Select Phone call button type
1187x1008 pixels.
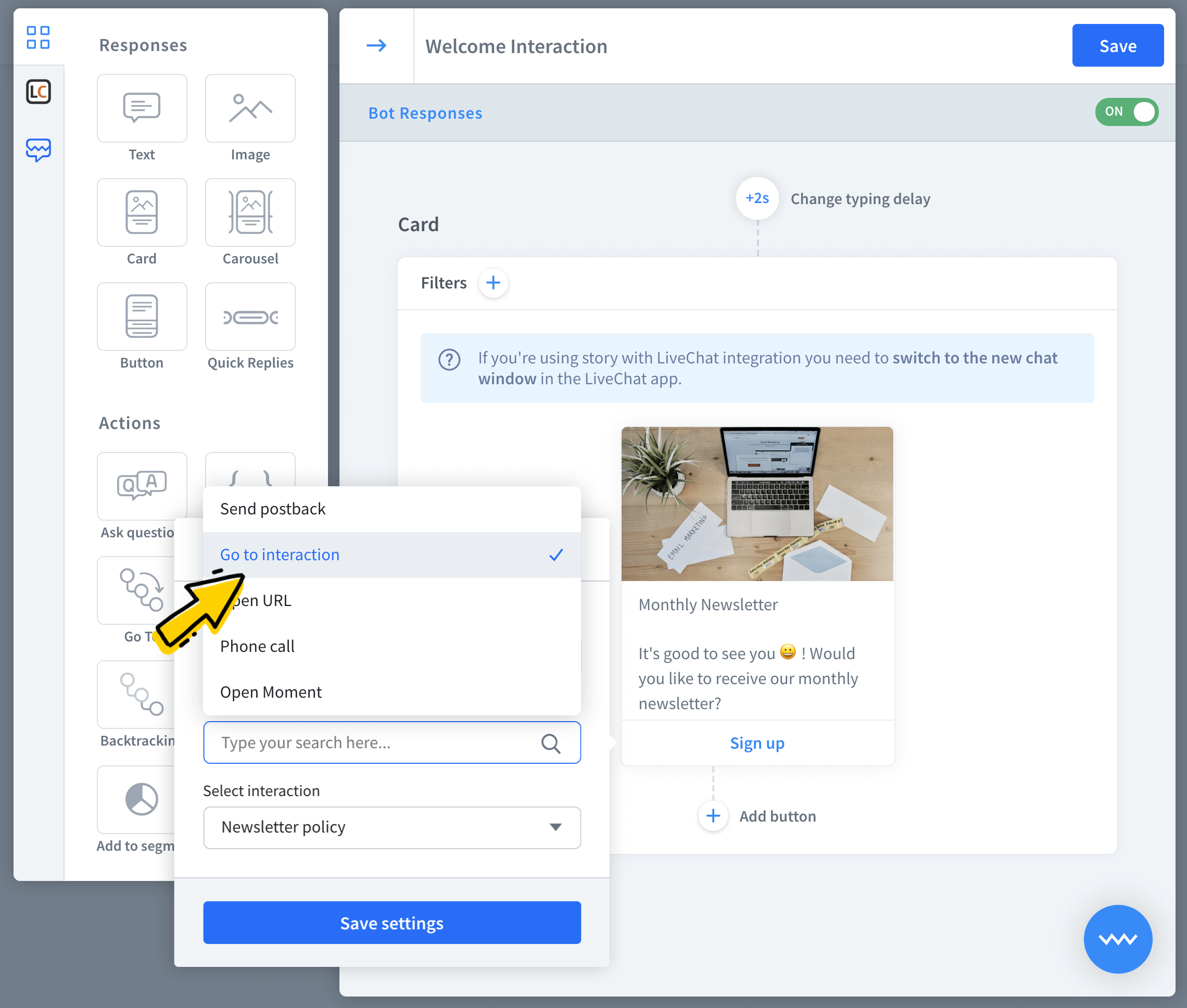(257, 647)
